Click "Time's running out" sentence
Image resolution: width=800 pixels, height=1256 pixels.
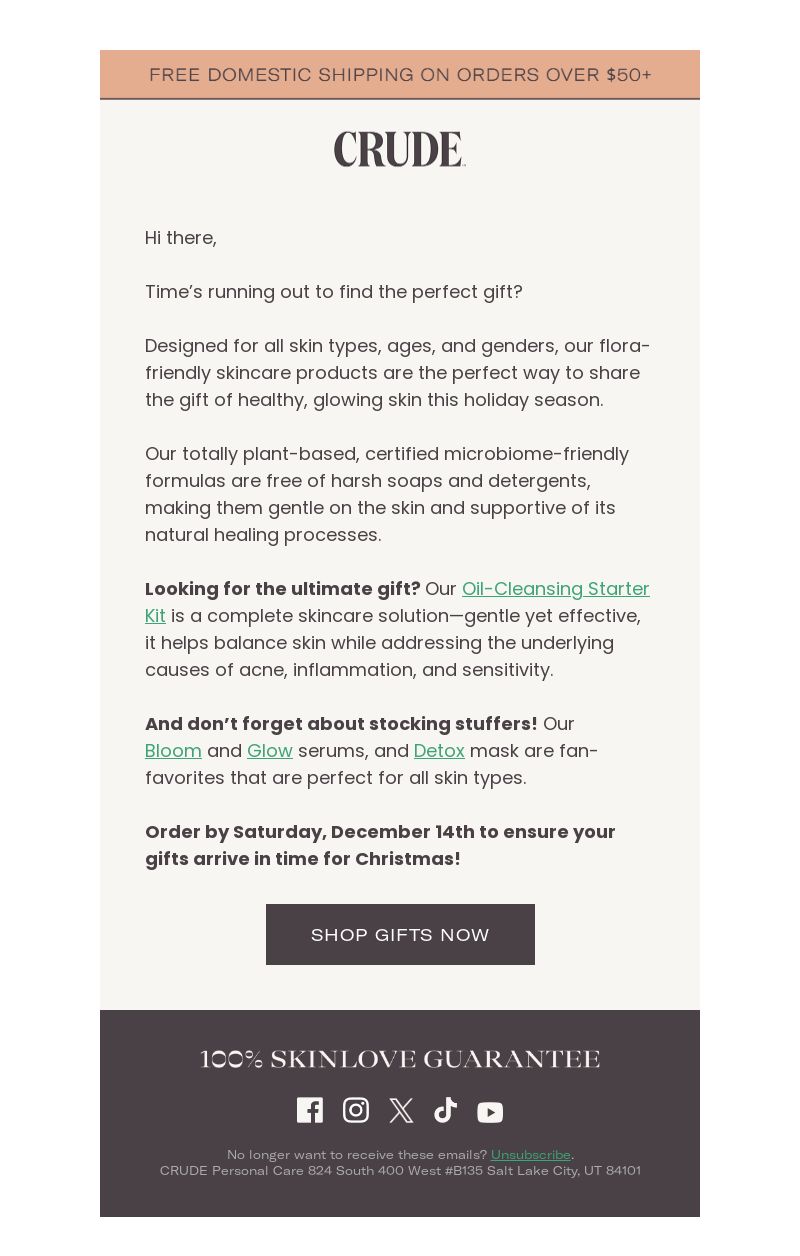[x=334, y=292]
